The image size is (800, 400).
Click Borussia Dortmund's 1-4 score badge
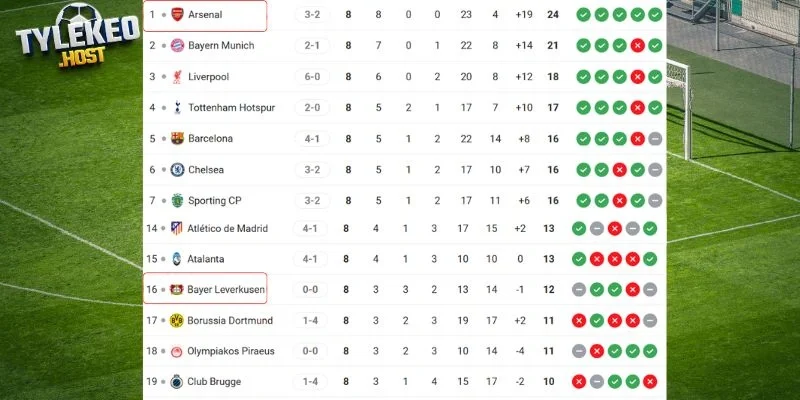pos(312,320)
